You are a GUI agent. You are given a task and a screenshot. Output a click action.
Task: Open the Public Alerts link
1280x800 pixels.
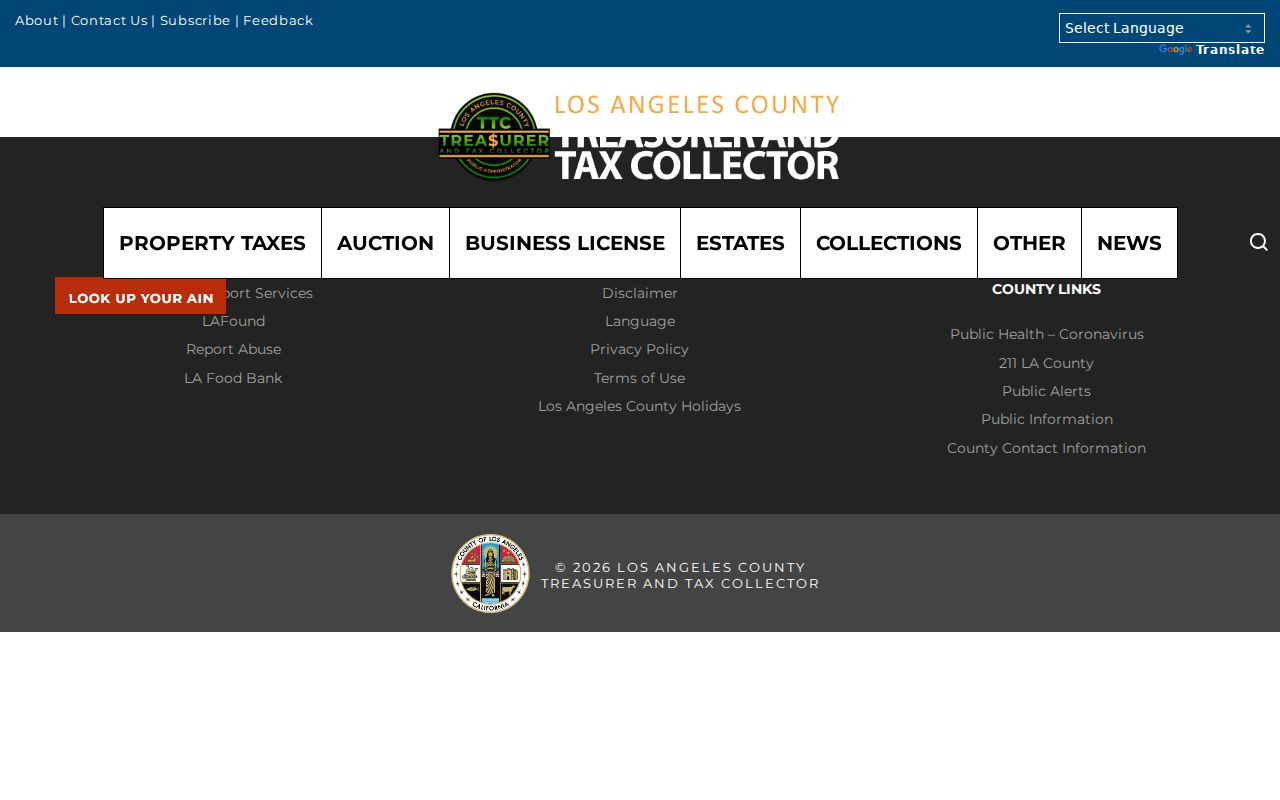coord(1047,391)
